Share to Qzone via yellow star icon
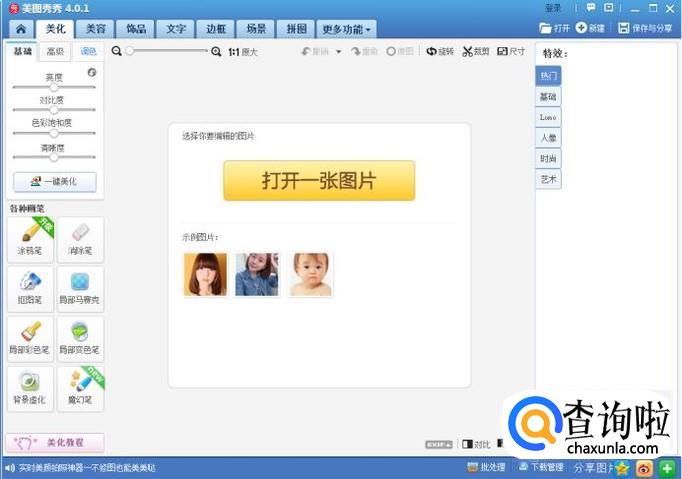 coord(623,468)
